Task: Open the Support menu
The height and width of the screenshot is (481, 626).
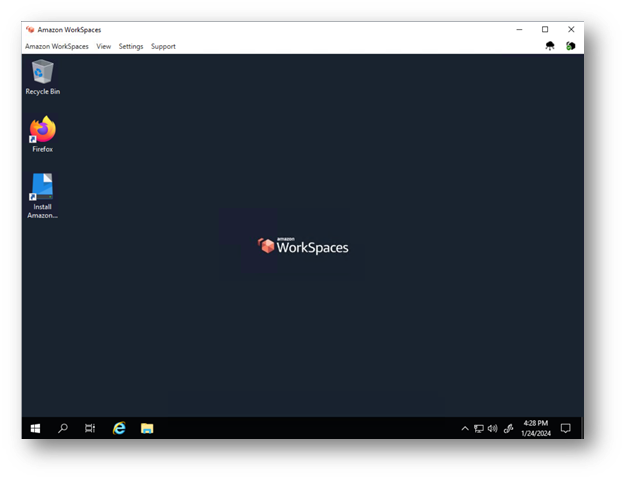Action: [x=163, y=46]
